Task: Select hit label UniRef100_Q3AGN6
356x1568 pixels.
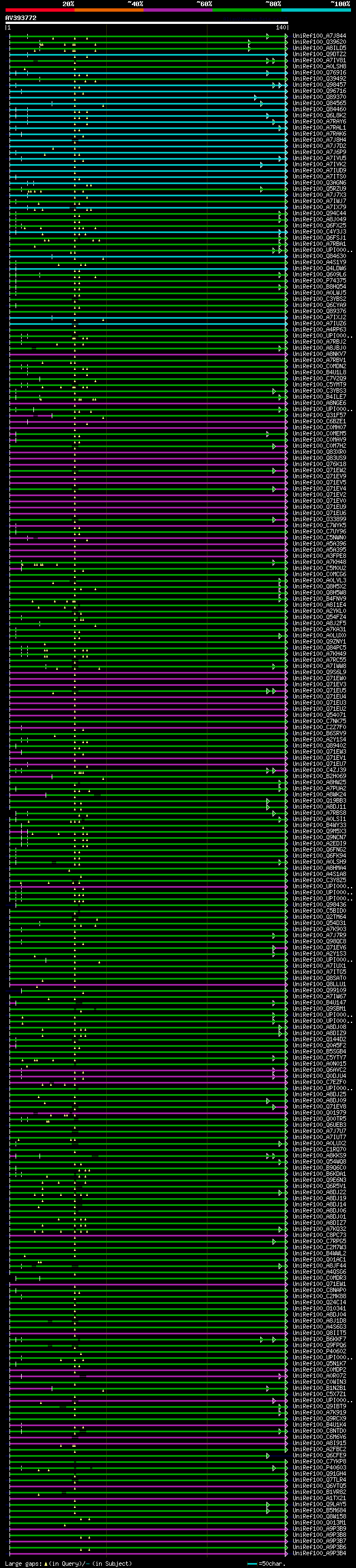Action: click(x=319, y=182)
